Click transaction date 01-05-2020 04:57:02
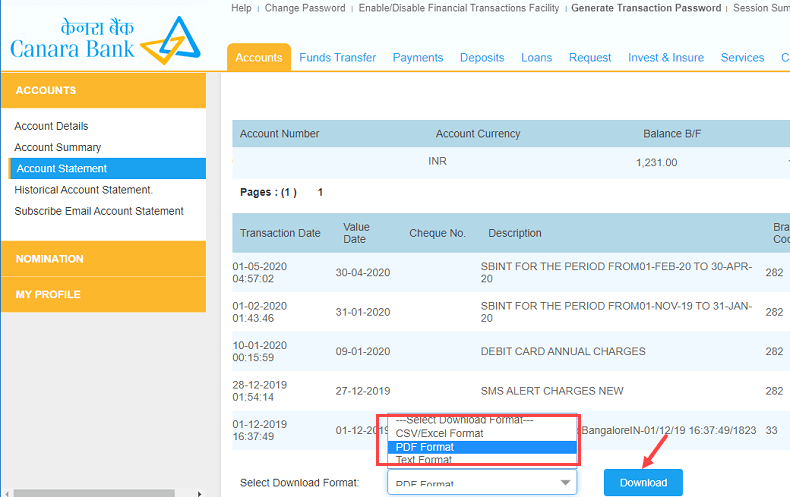The image size is (790, 497). click(x=259, y=272)
